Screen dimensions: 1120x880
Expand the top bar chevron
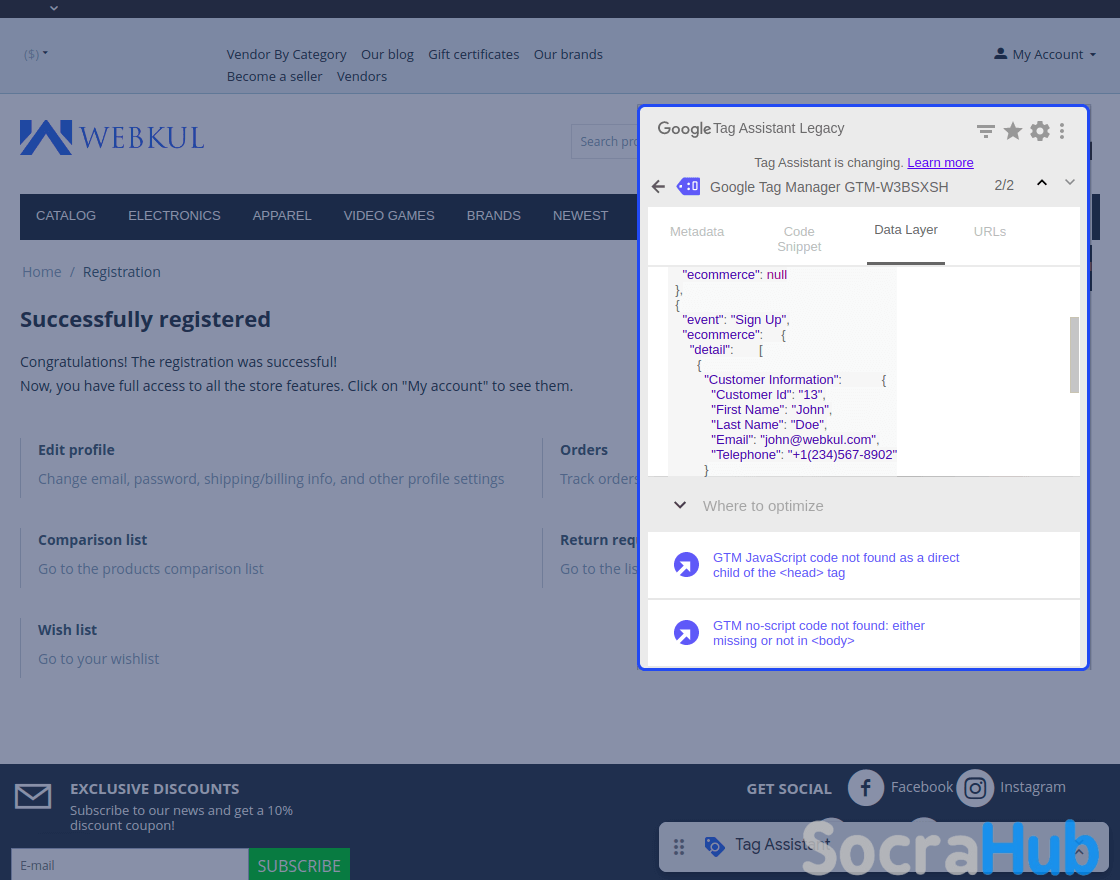[54, 9]
